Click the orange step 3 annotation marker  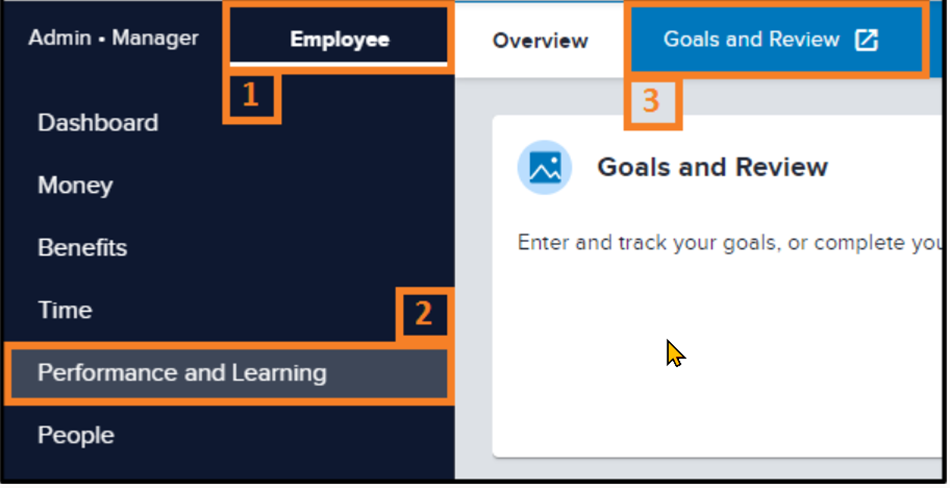[x=651, y=101]
